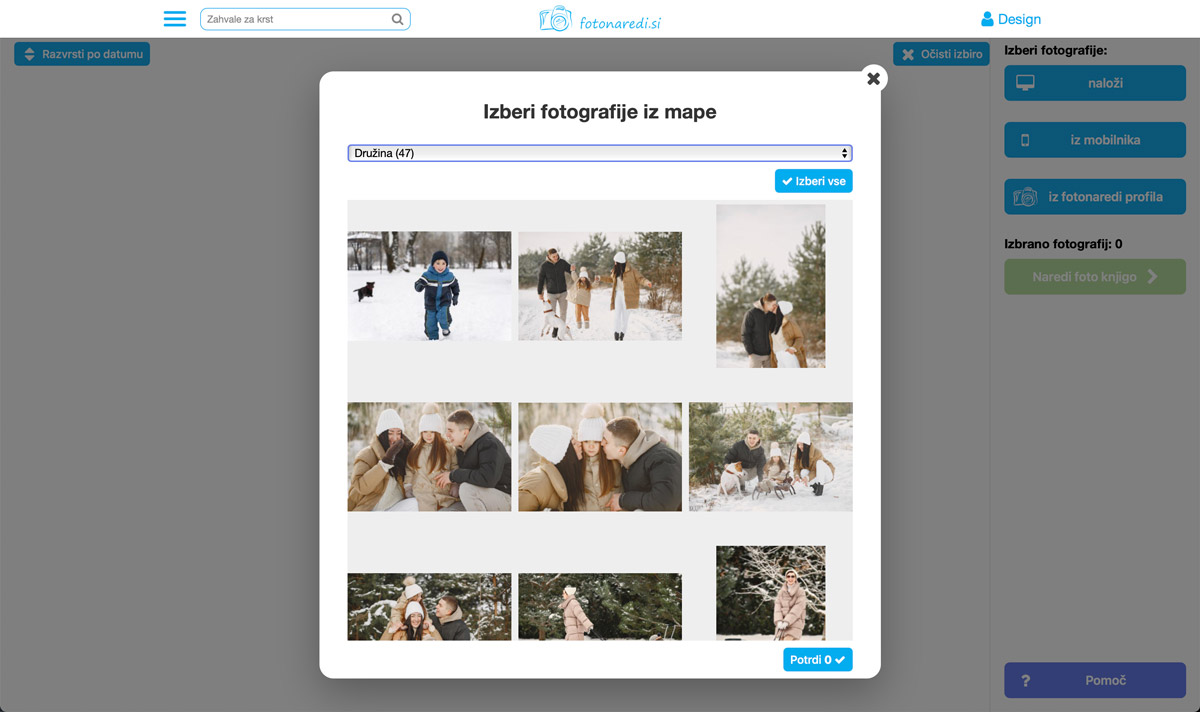Select the woman standing by snowy tree photo

770,592
